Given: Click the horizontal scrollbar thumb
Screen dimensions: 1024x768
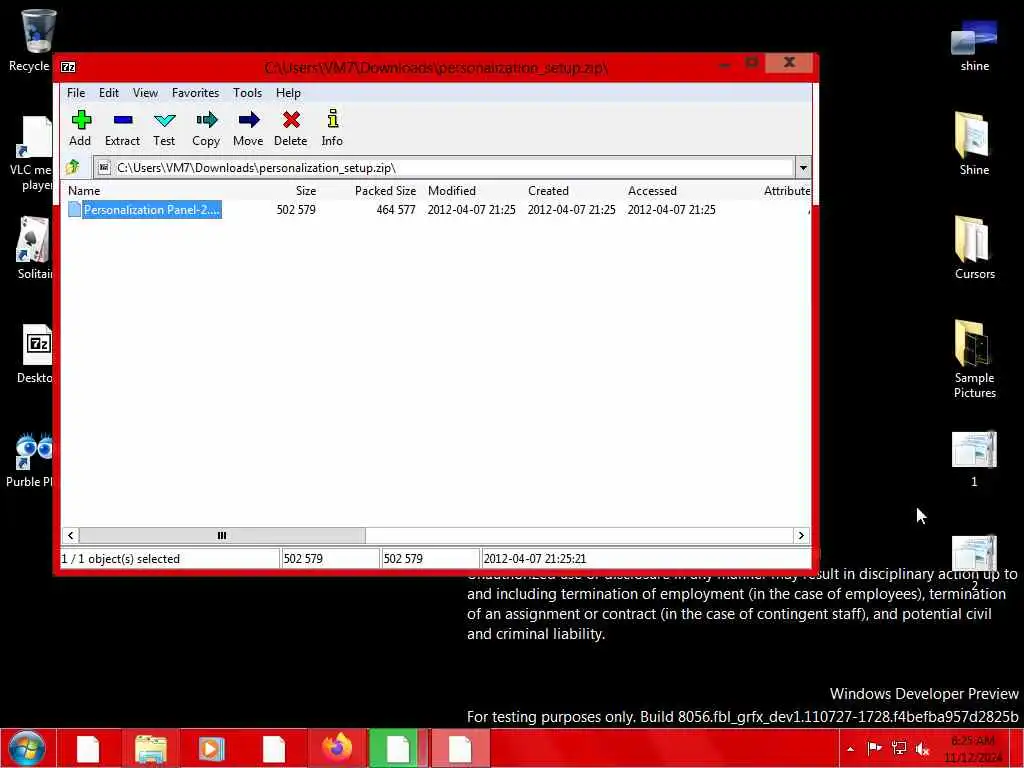Looking at the screenshot, I should pos(222,536).
